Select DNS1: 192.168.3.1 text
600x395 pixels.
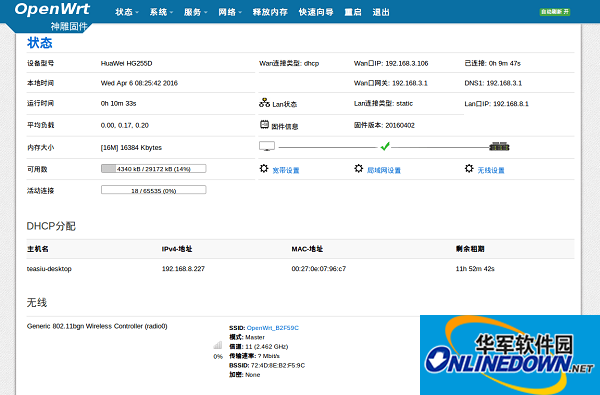click(x=493, y=83)
